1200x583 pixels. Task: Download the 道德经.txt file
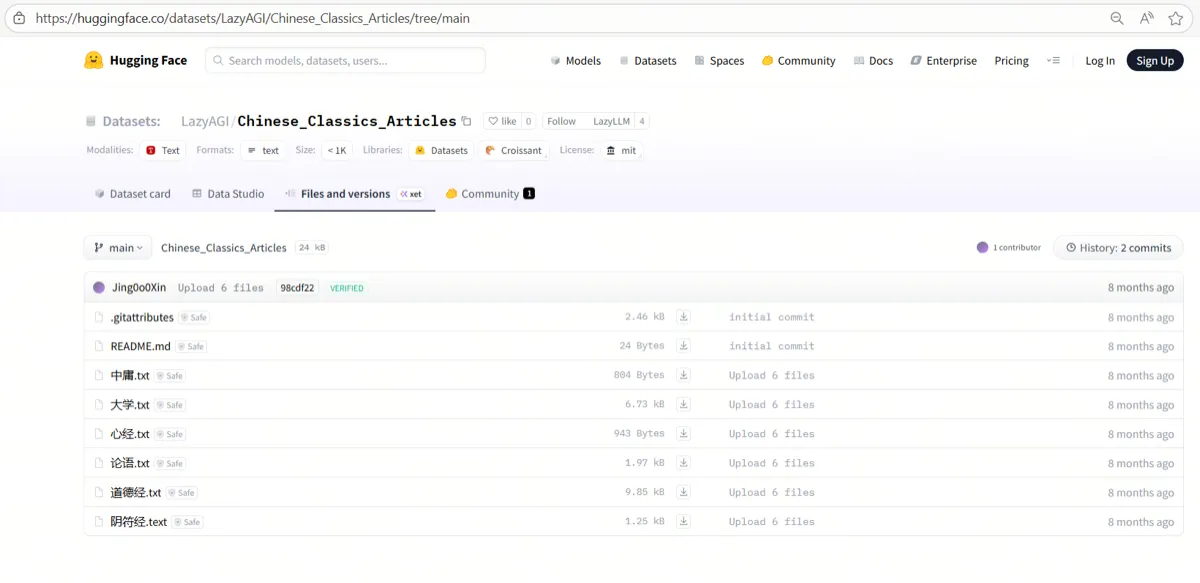click(x=683, y=492)
